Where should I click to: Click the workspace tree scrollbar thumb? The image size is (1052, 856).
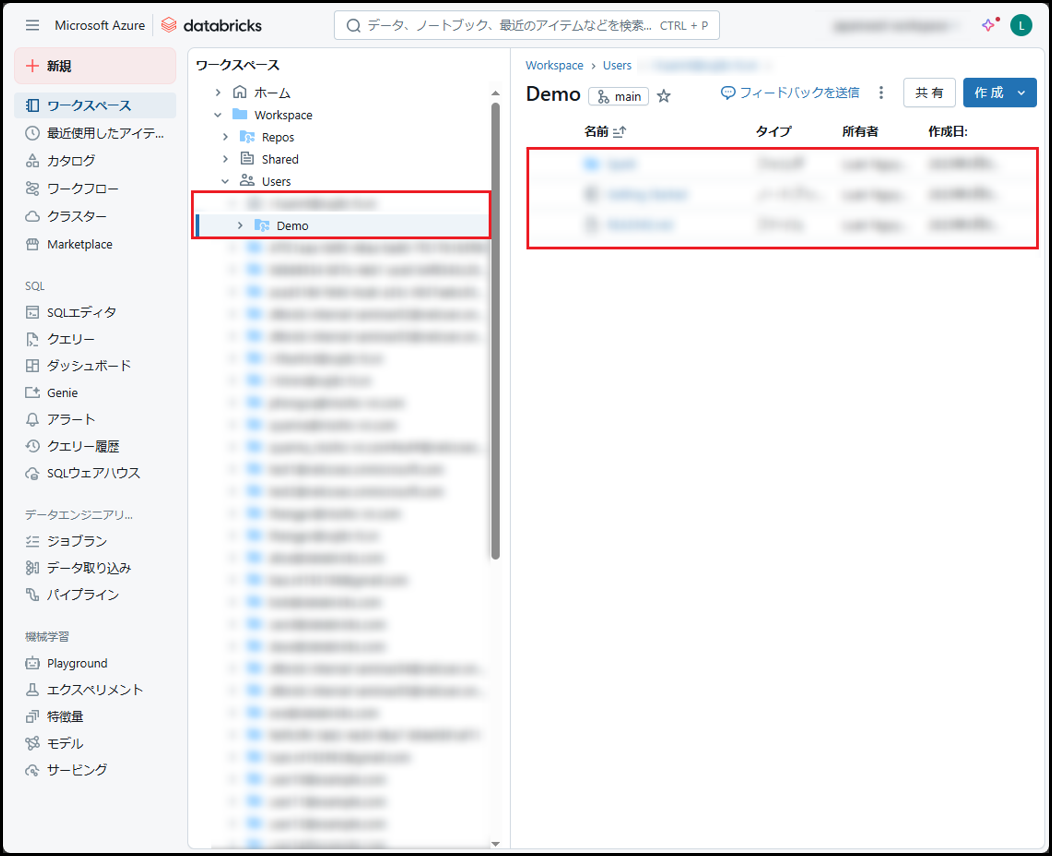coord(495,330)
